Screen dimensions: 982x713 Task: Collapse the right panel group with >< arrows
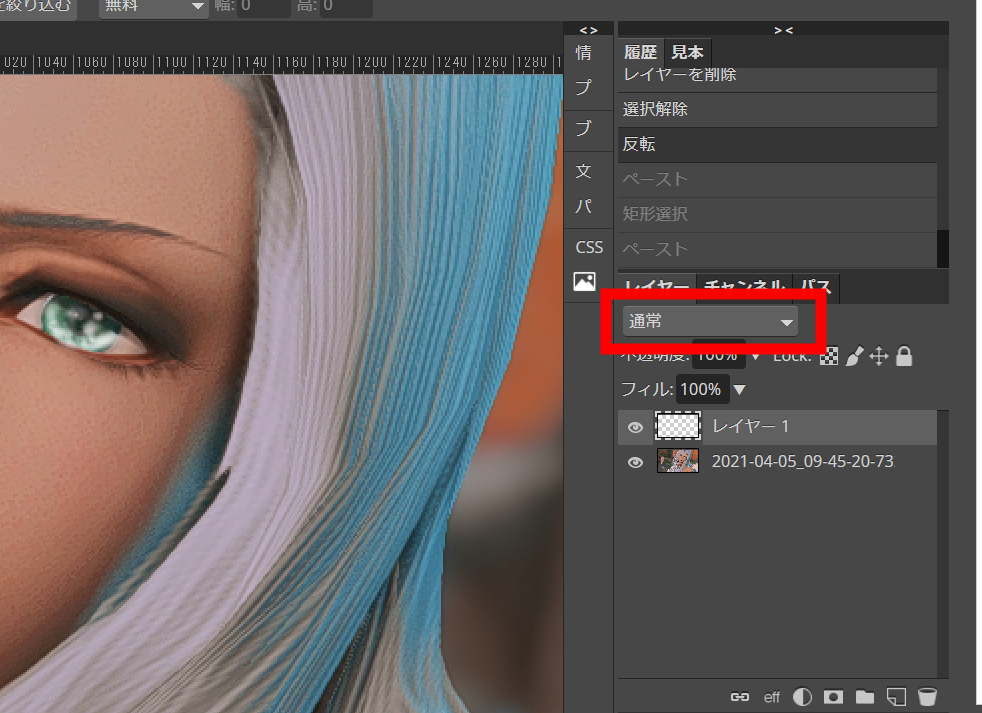tap(783, 30)
